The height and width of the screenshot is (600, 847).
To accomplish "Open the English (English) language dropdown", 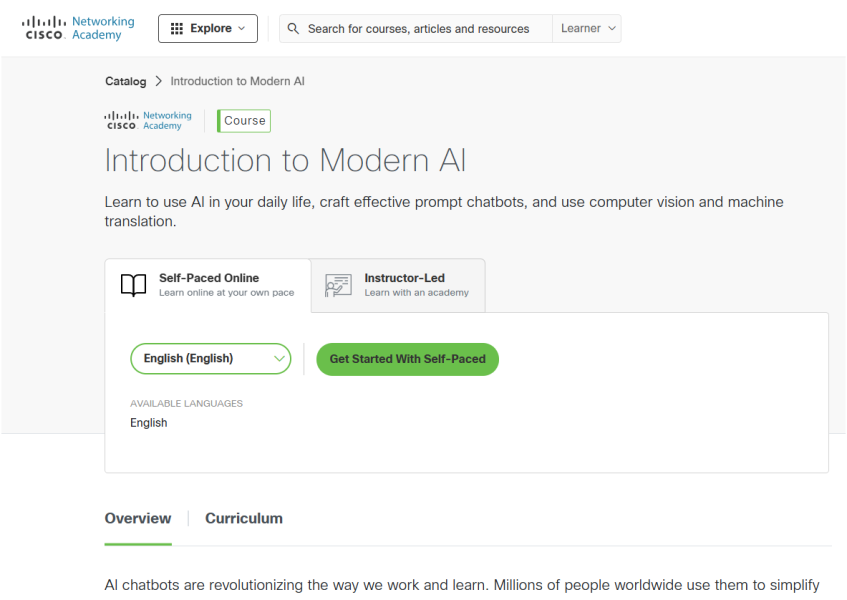I will tap(211, 359).
